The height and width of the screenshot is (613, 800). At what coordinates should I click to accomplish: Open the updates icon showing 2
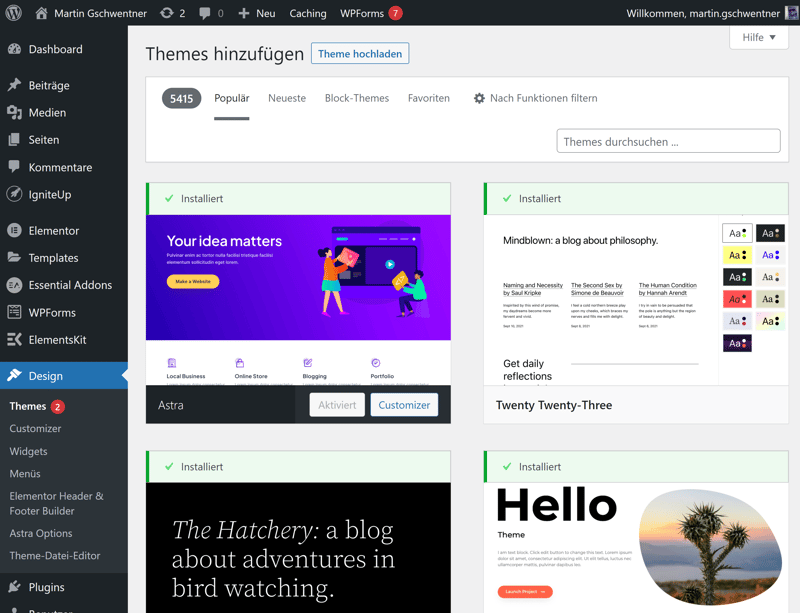pyautogui.click(x=167, y=13)
